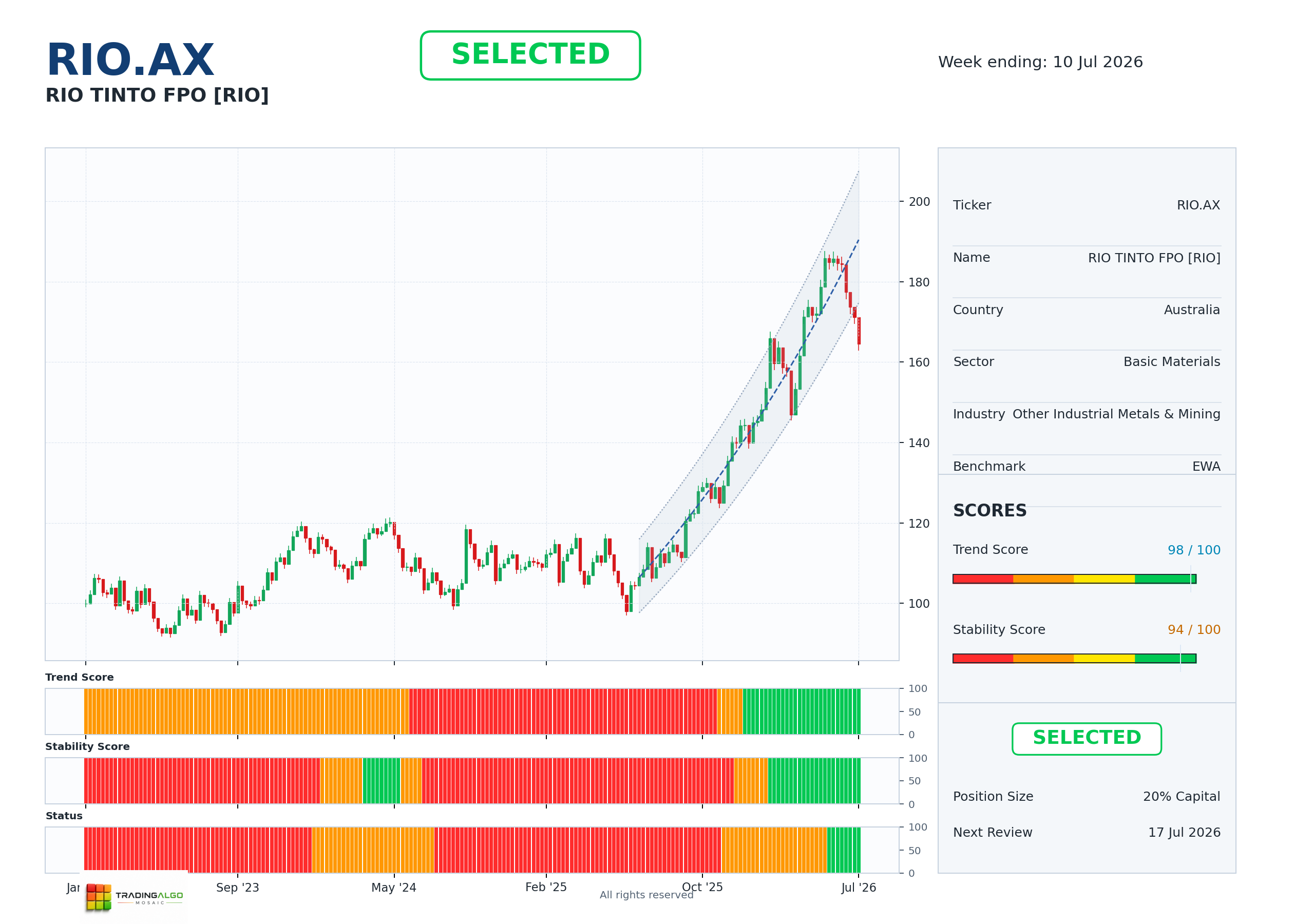The height and width of the screenshot is (924, 1294).
Task: Click the 'Sep '23' x-axis label
Action: [237, 888]
